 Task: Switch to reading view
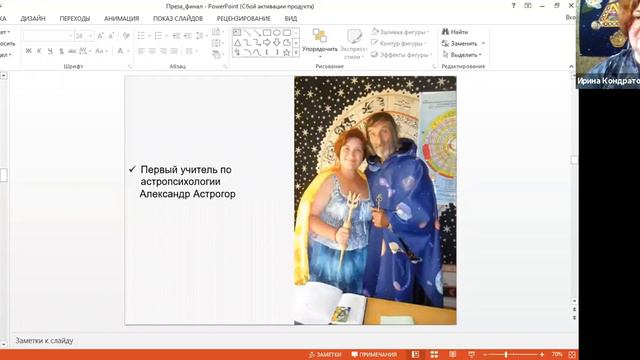pos(452,355)
